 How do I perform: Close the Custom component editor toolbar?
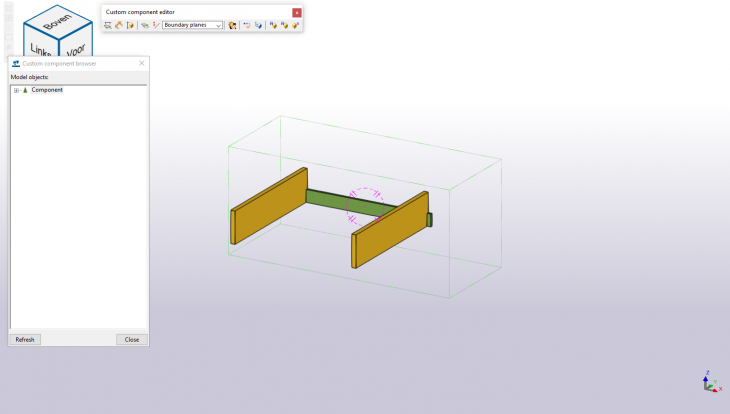coord(297,12)
